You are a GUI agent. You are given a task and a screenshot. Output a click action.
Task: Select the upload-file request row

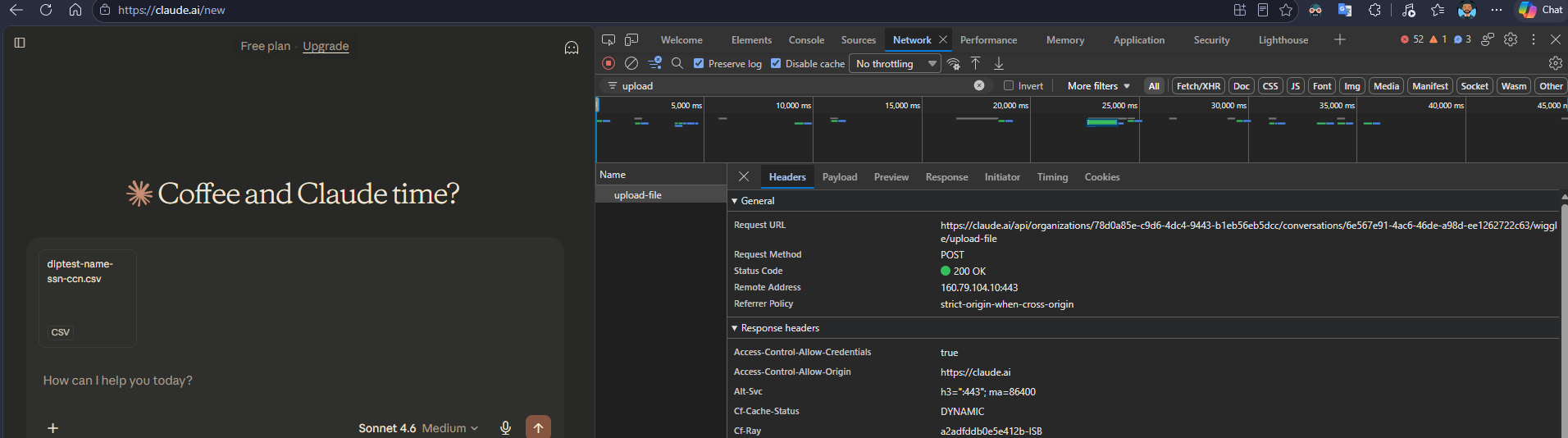tap(661, 194)
